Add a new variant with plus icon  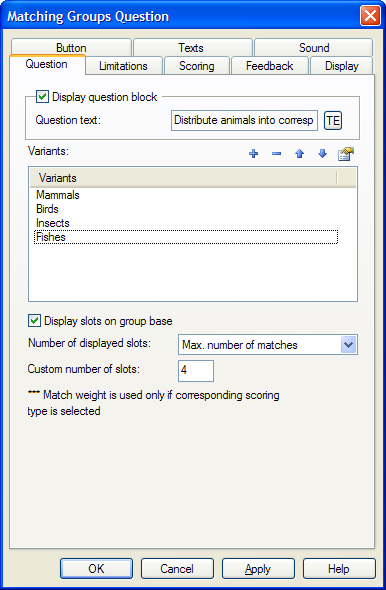coord(254,154)
